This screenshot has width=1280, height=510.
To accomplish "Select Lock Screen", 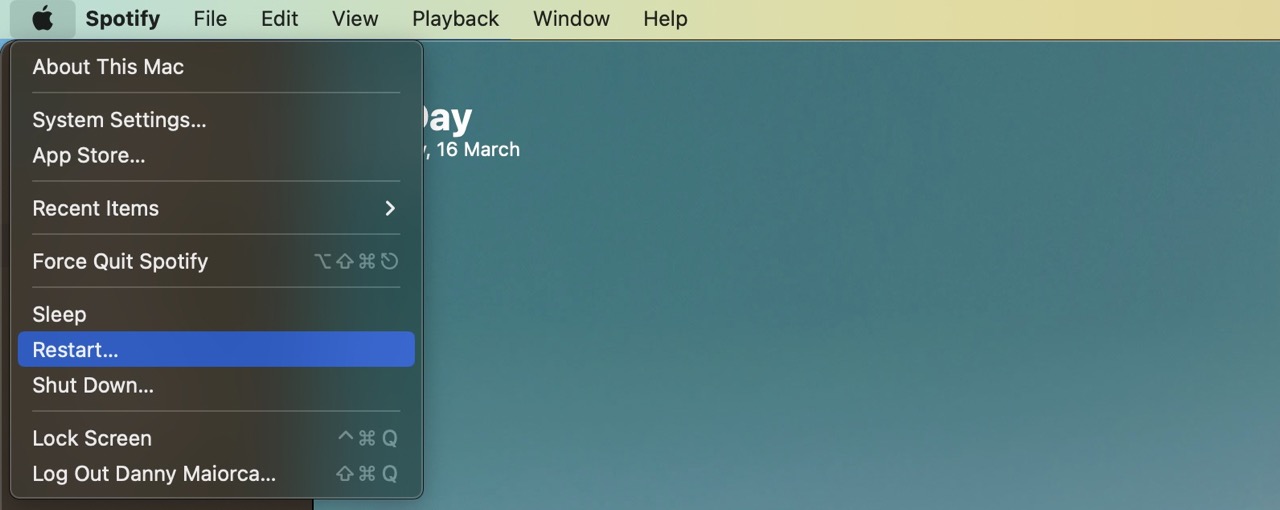I will point(92,439).
